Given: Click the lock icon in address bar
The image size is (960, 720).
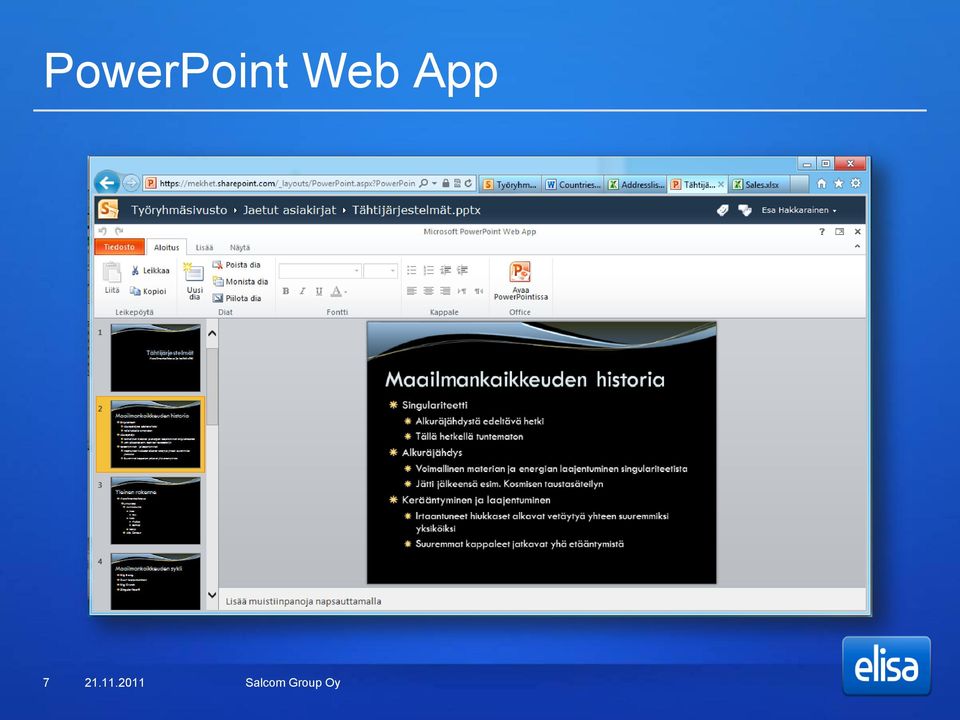Looking at the screenshot, I should pyautogui.click(x=446, y=183).
